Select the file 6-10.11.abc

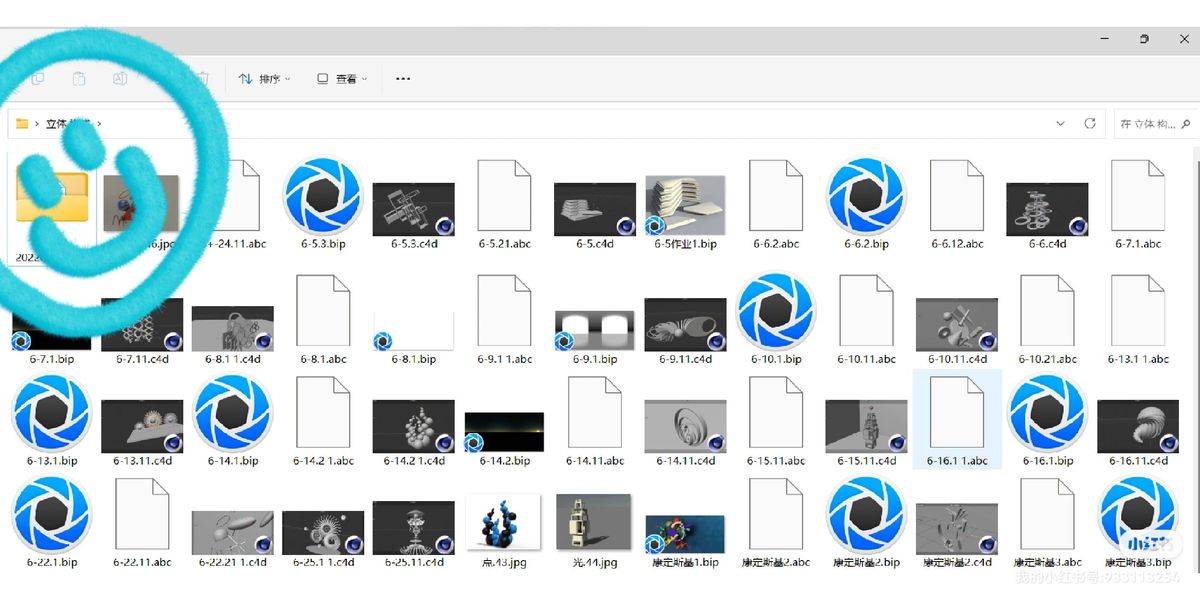[x=866, y=319]
